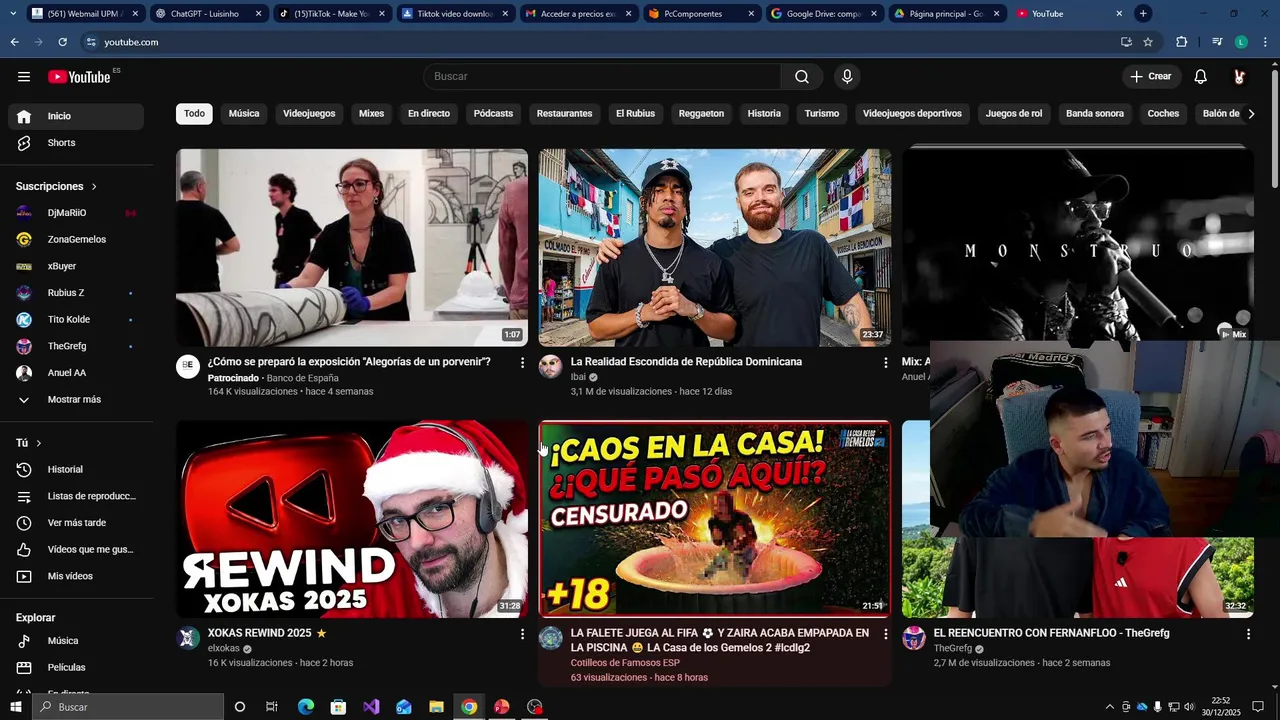This screenshot has width=1280, height=720.
Task: Open Chrome media controls icon
Action: (1217, 42)
